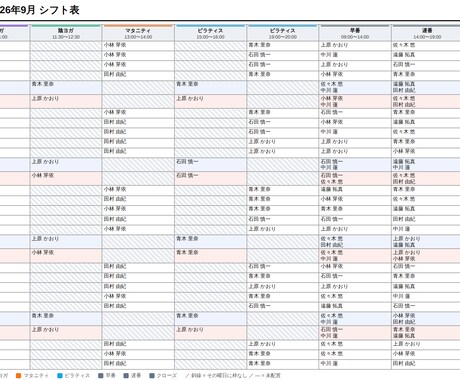Click the 早番 09:00~14:00 column header
This screenshot has width=460, height=380.
click(x=355, y=33)
